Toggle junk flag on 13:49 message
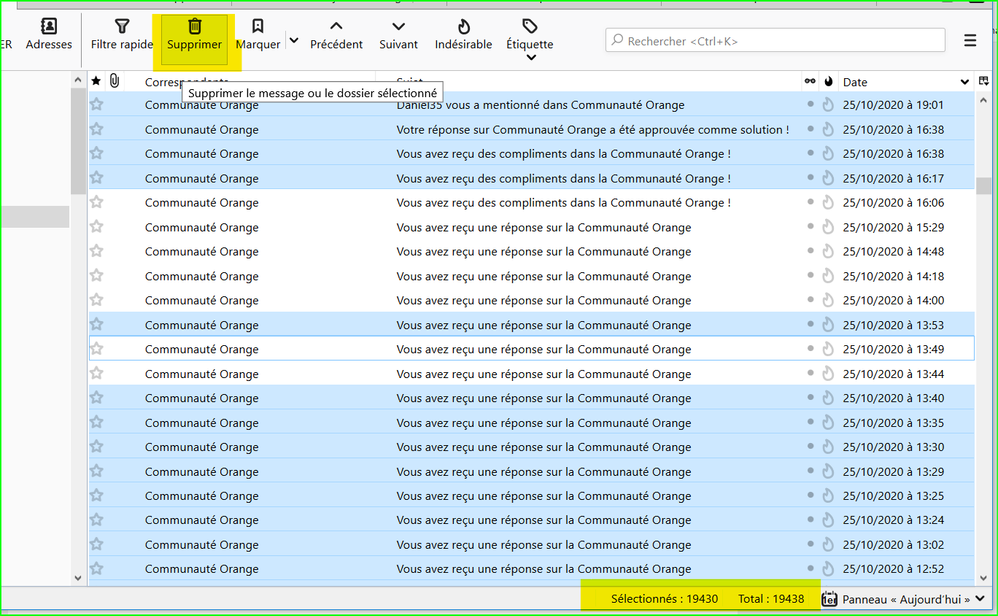998x616 pixels. click(828, 349)
